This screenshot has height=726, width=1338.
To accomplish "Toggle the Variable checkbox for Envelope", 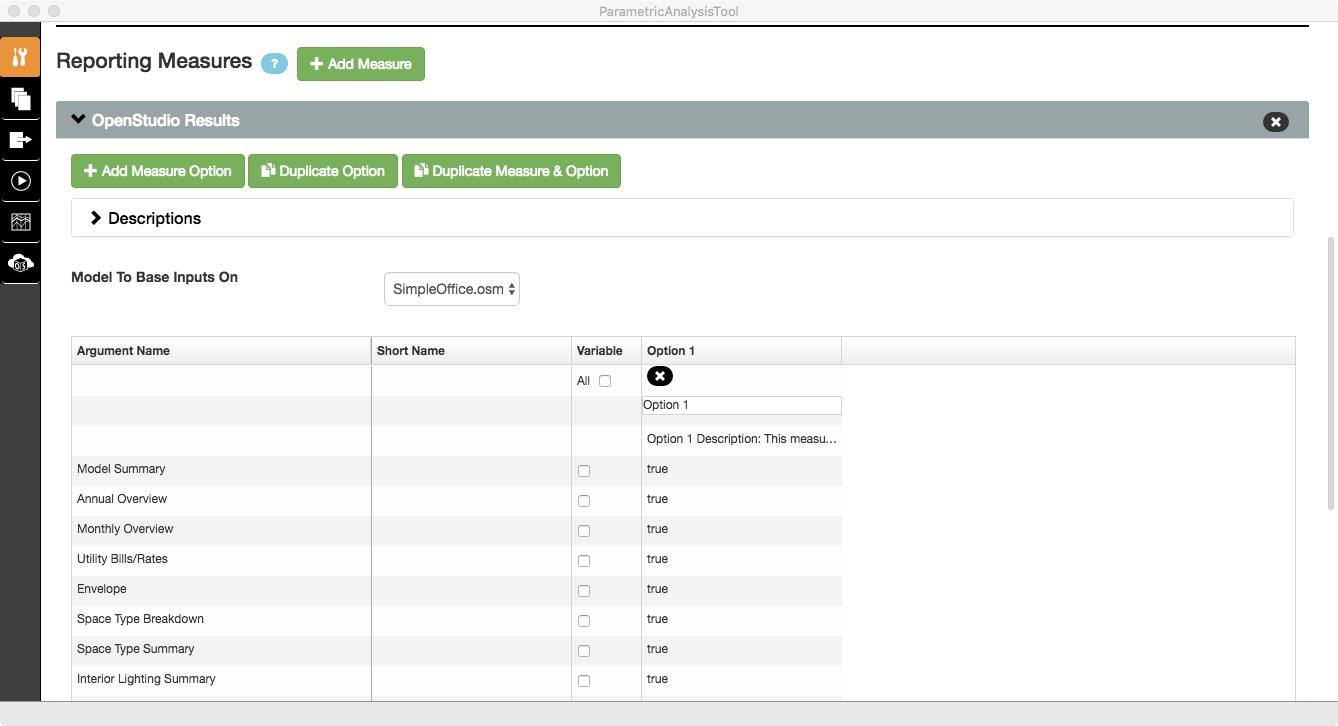I will pos(584,590).
